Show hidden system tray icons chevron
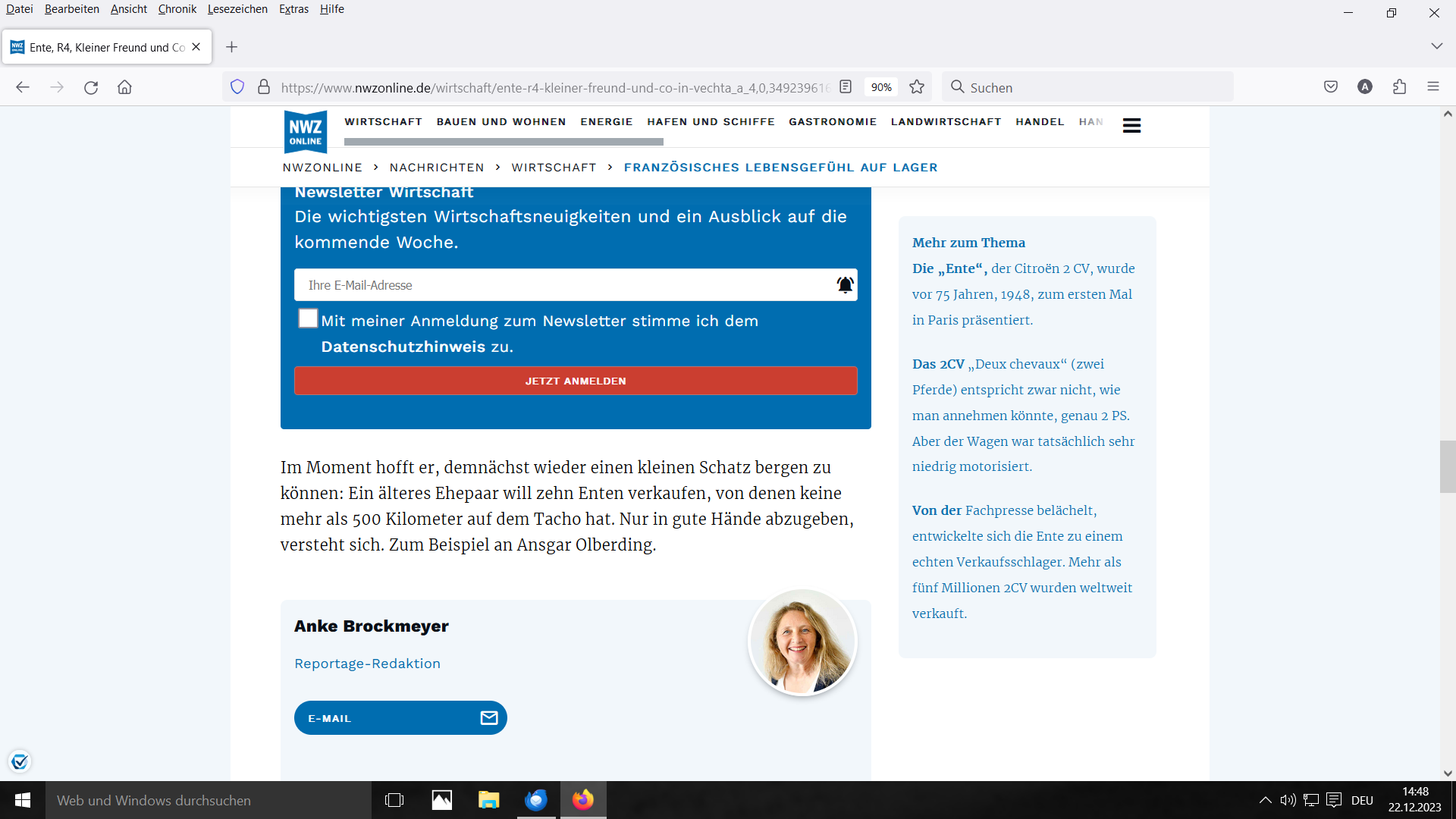 click(x=1265, y=800)
